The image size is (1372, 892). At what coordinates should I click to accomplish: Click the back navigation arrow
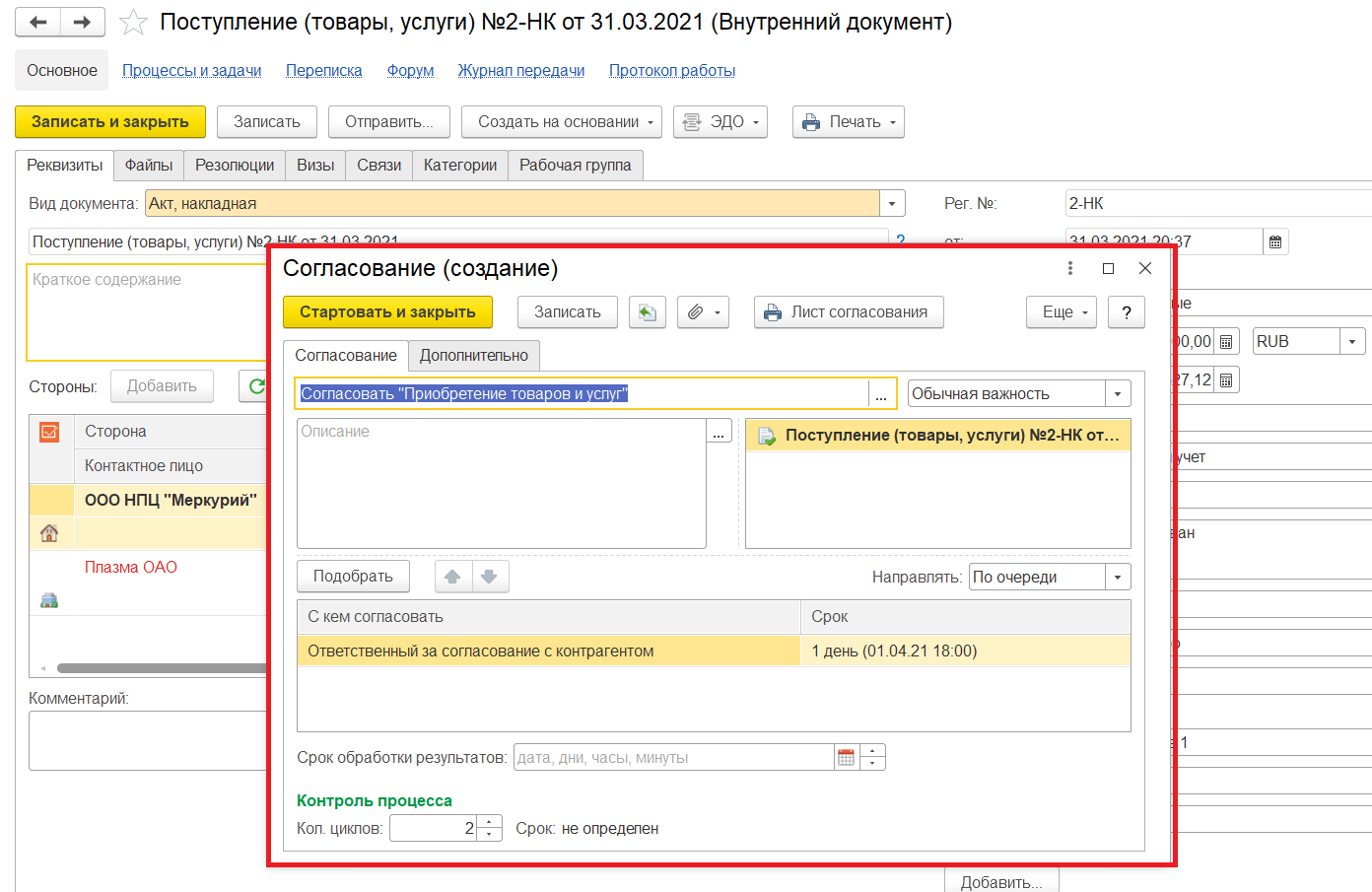(37, 22)
